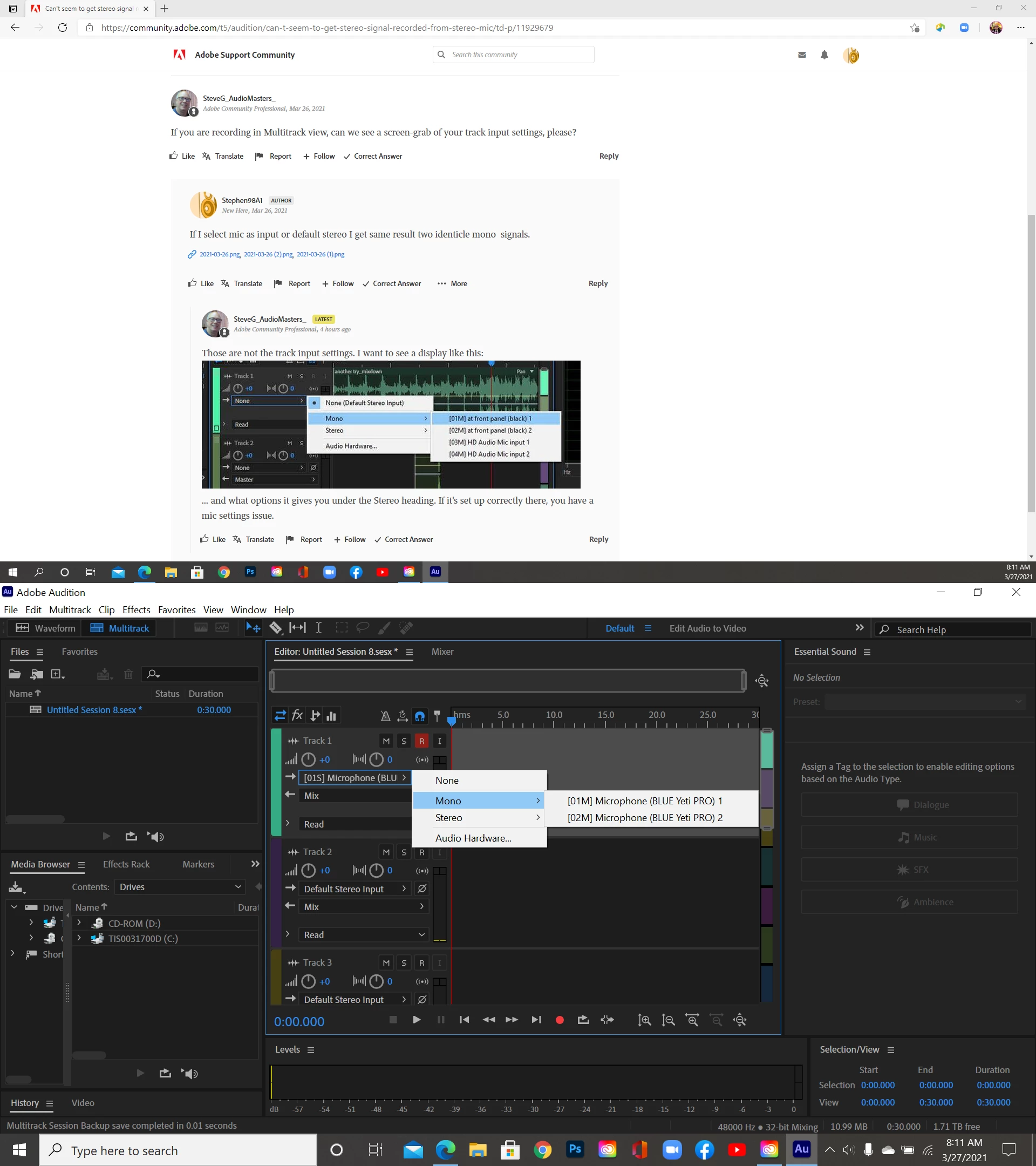Show the track effects (fx) section
The width and height of the screenshot is (1036, 1166).
coord(297,715)
